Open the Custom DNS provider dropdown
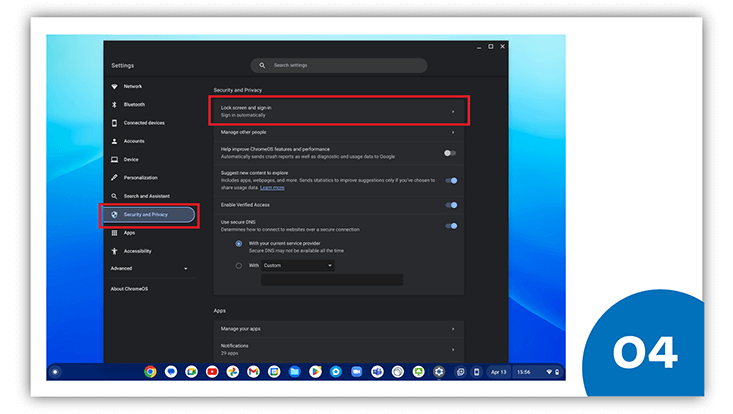The image size is (733, 414). (299, 265)
